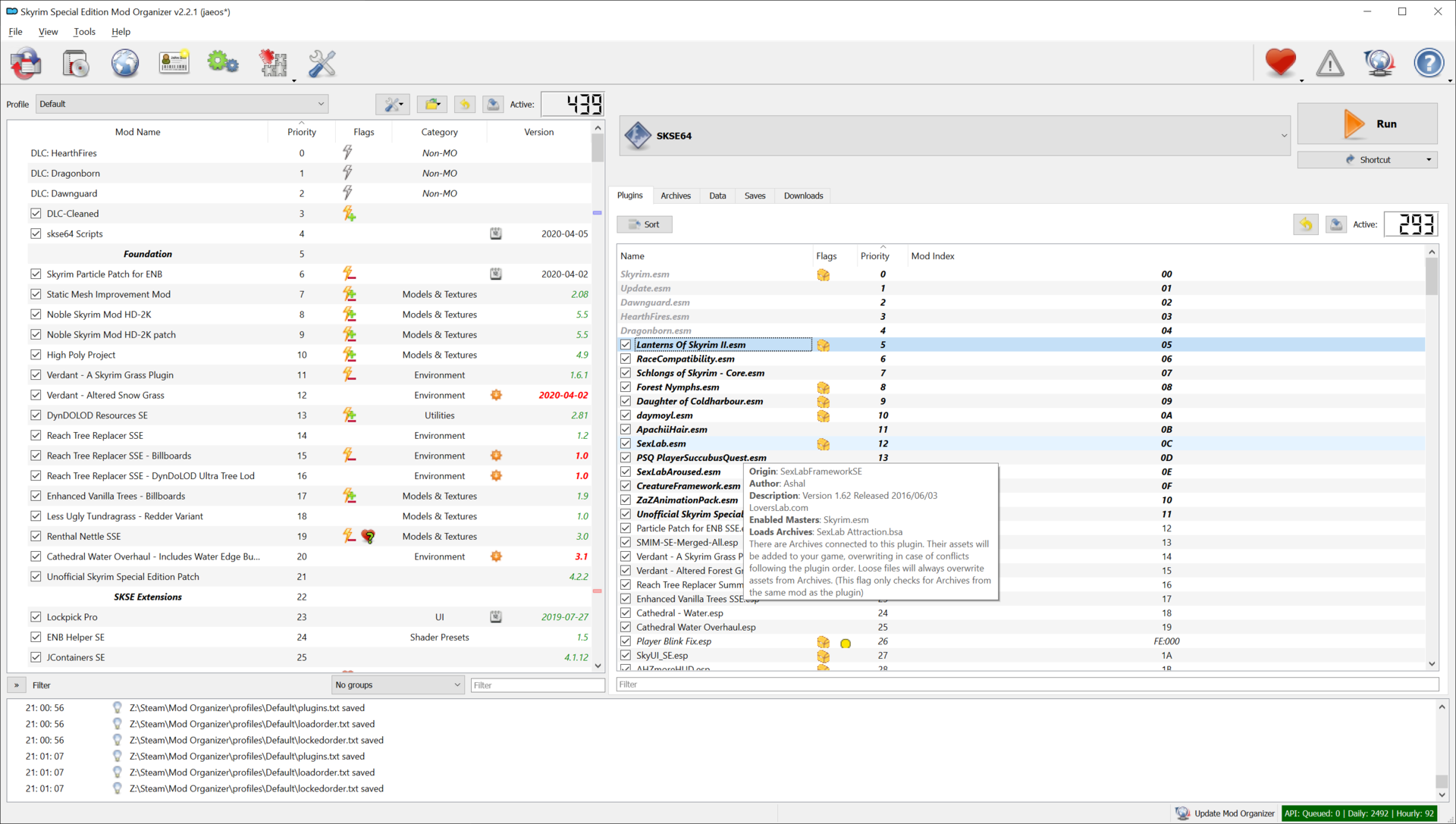Click the notes icon on Lockpick Pro row

coord(496,617)
